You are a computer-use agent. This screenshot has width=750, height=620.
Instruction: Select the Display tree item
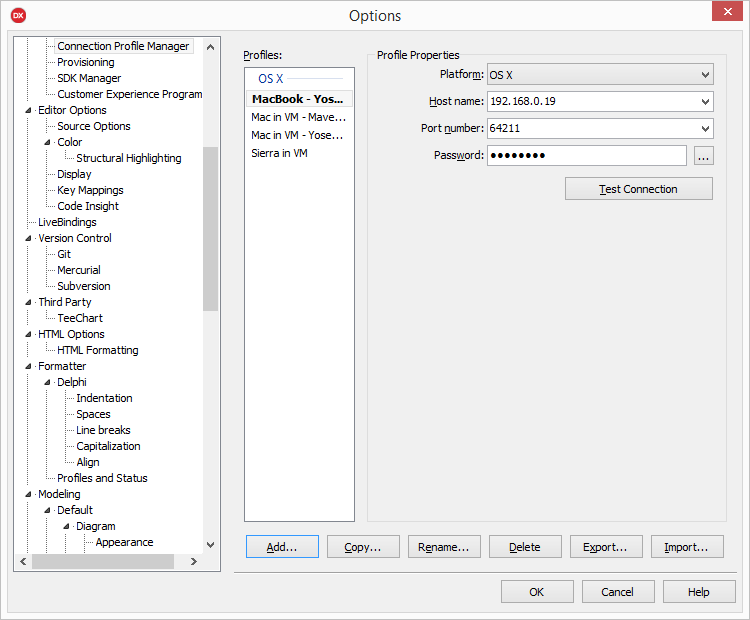(x=74, y=174)
